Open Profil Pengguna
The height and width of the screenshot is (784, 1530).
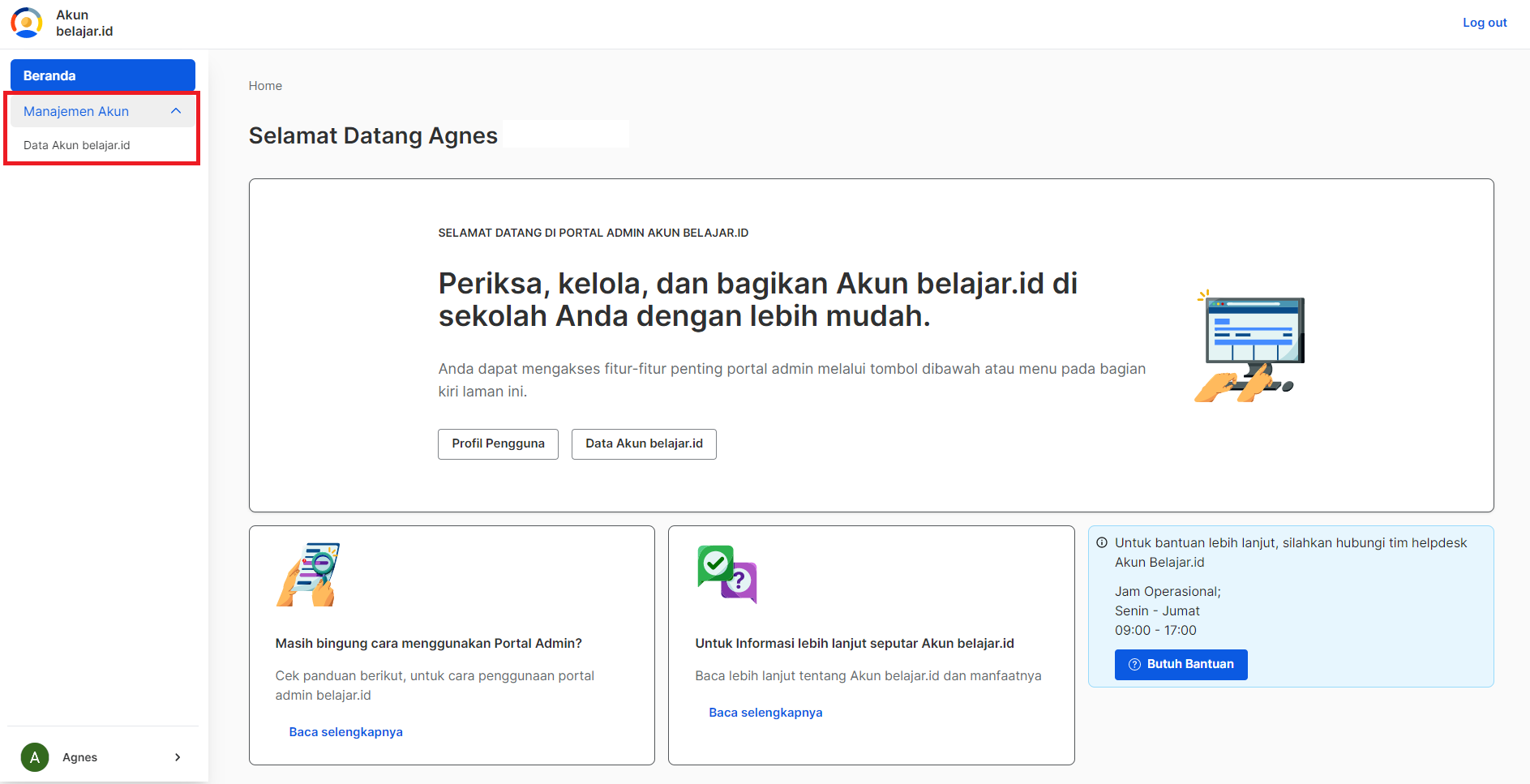click(497, 443)
